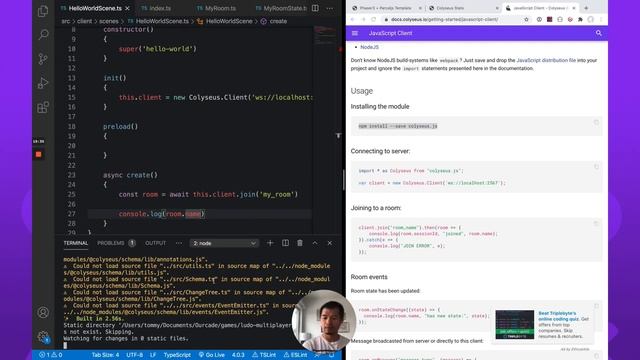Open the Source Control view
Image resolution: width=640 pixels, height=360 pixels.
tap(43, 59)
